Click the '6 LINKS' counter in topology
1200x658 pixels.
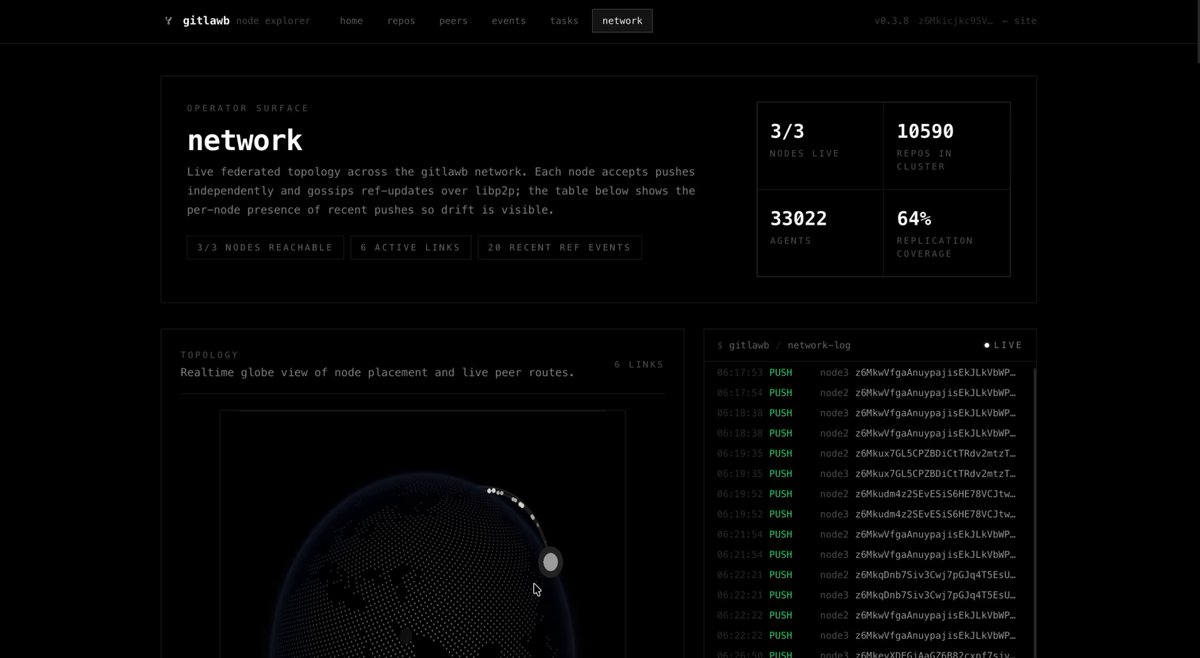pyautogui.click(x=639, y=365)
